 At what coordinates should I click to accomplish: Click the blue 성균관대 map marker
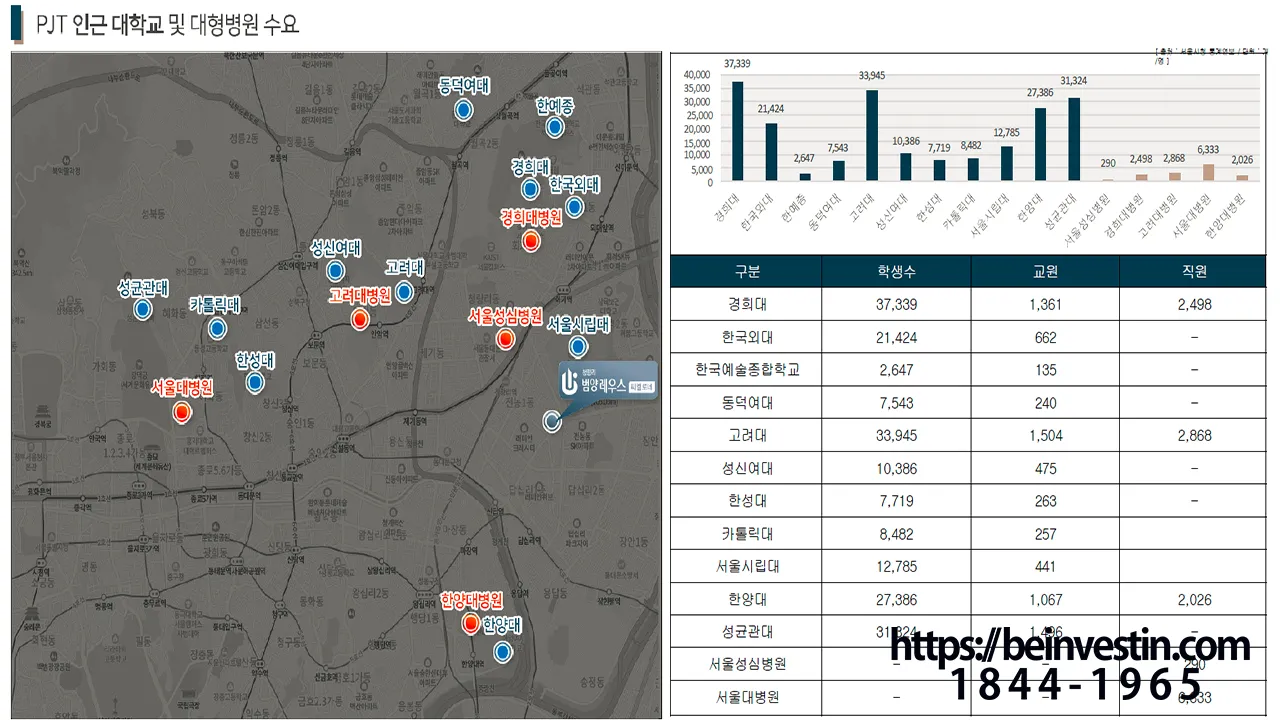pyautogui.click(x=143, y=310)
